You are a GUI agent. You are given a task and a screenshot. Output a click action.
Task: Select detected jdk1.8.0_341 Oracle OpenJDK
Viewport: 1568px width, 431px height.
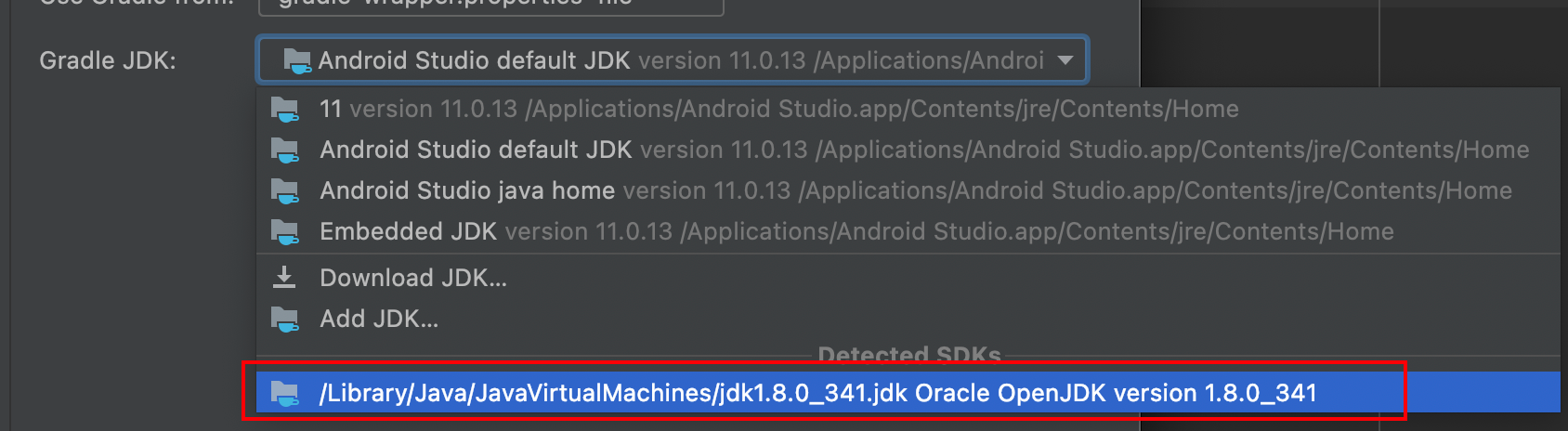(908, 393)
